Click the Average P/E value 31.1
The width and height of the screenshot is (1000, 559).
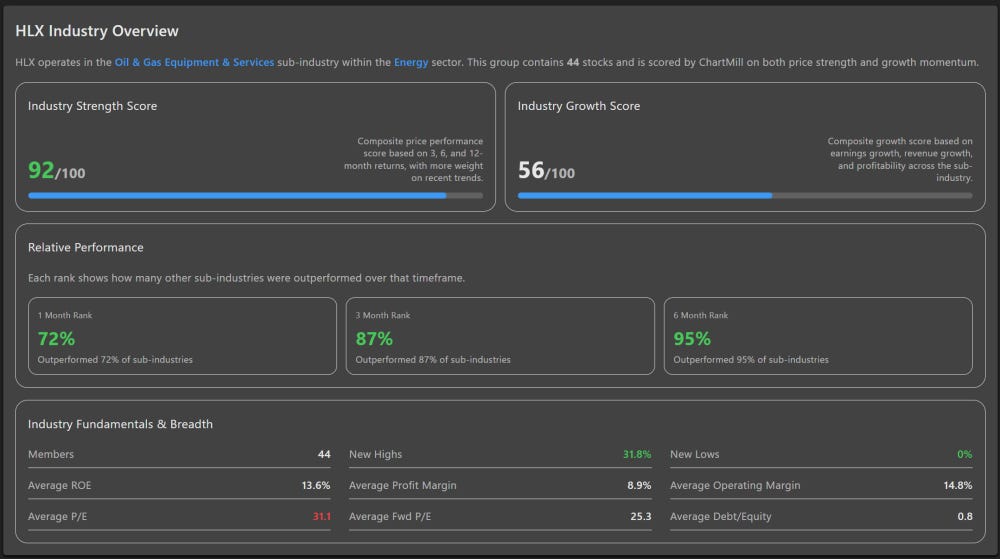321,516
